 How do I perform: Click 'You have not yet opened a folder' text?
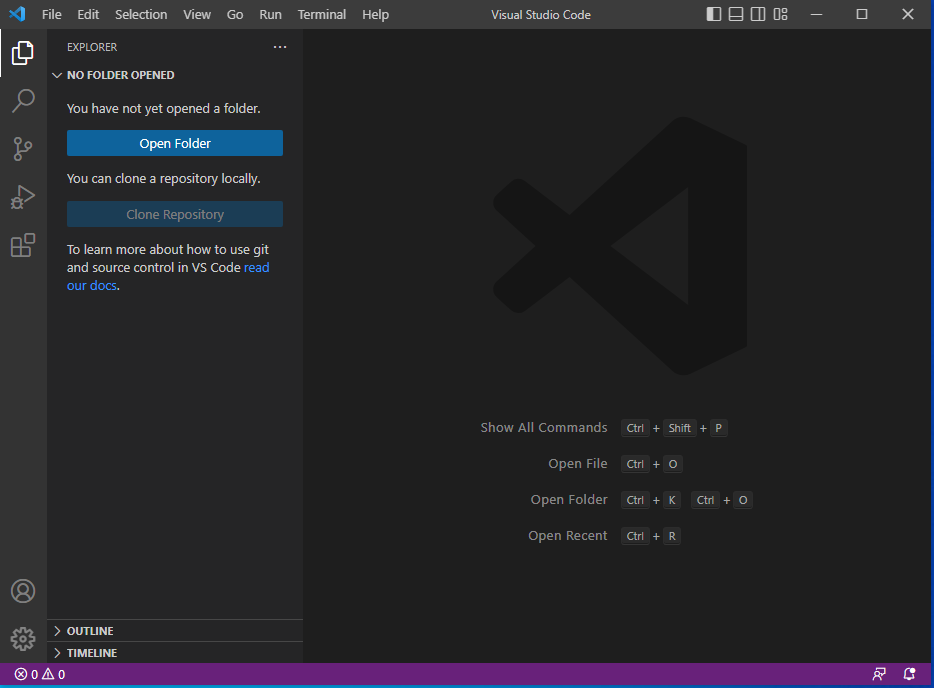pos(163,108)
